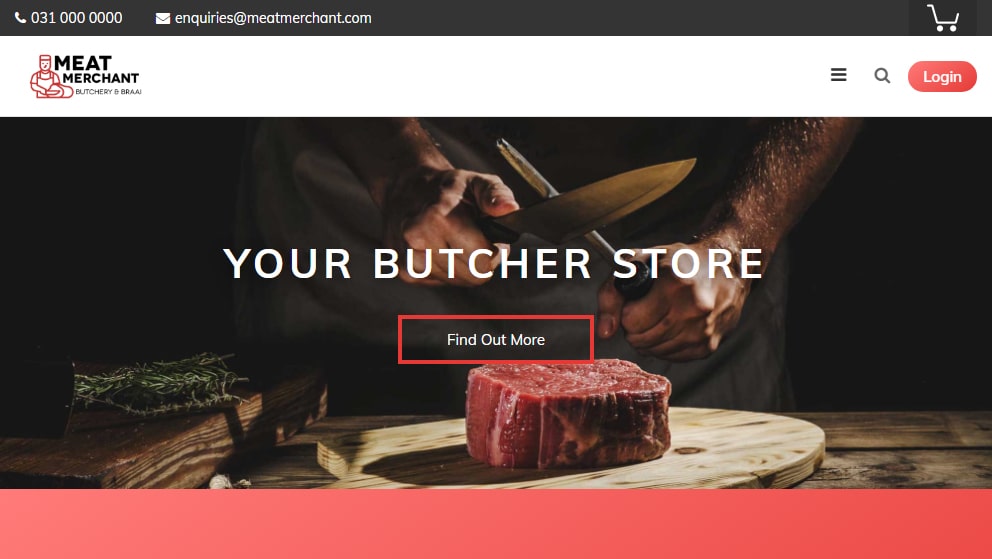Click the YOUR BUTCHER STORE heading
Image resolution: width=992 pixels, height=559 pixels.
point(494,263)
